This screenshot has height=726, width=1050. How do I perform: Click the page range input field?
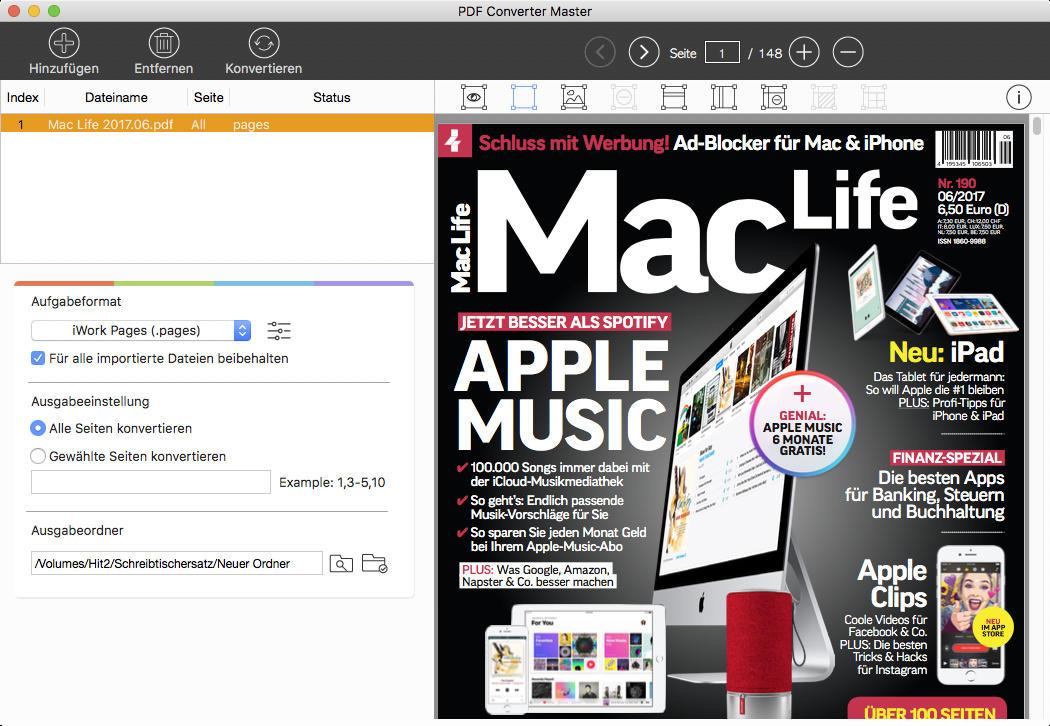(x=151, y=482)
